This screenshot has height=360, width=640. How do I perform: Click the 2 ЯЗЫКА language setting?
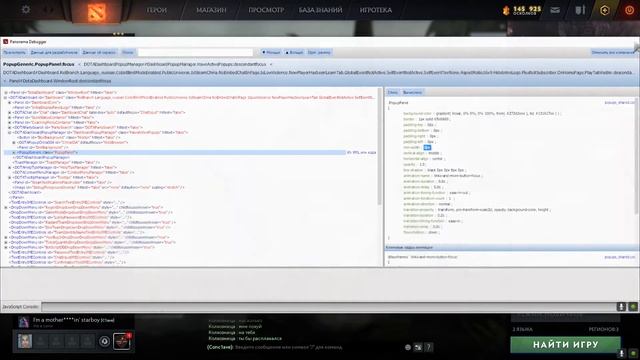[x=522, y=329]
